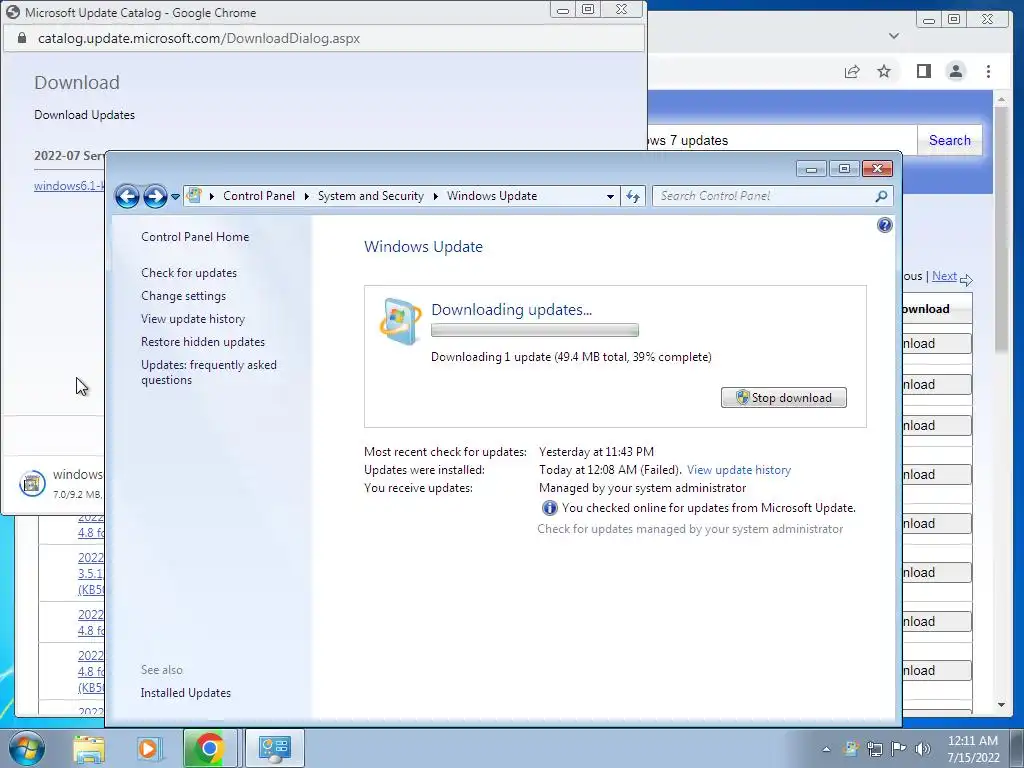The image size is (1024, 768).
Task: Click Check for updates managed by administrator text
Action: point(690,529)
